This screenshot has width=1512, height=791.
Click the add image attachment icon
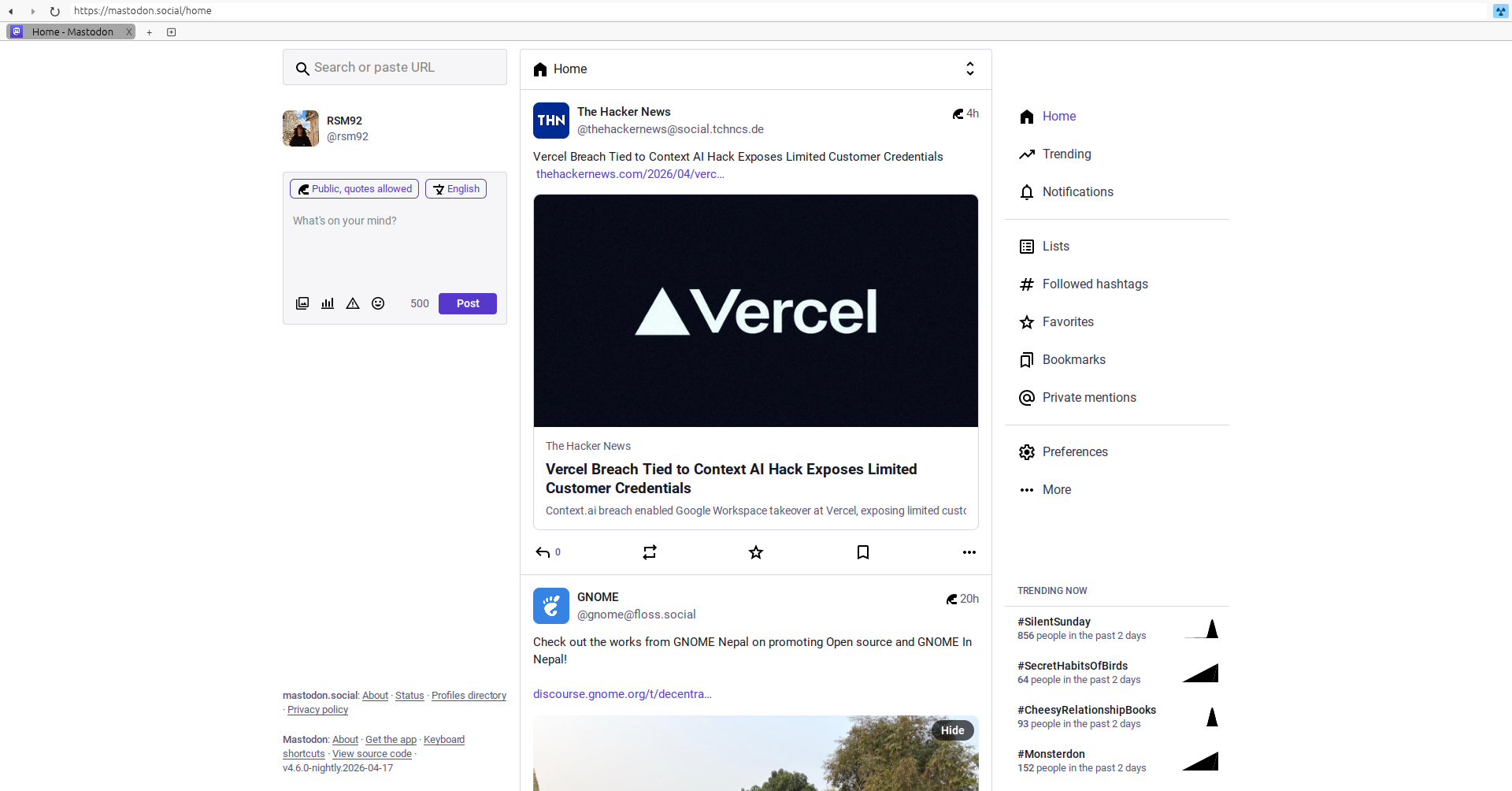[302, 303]
